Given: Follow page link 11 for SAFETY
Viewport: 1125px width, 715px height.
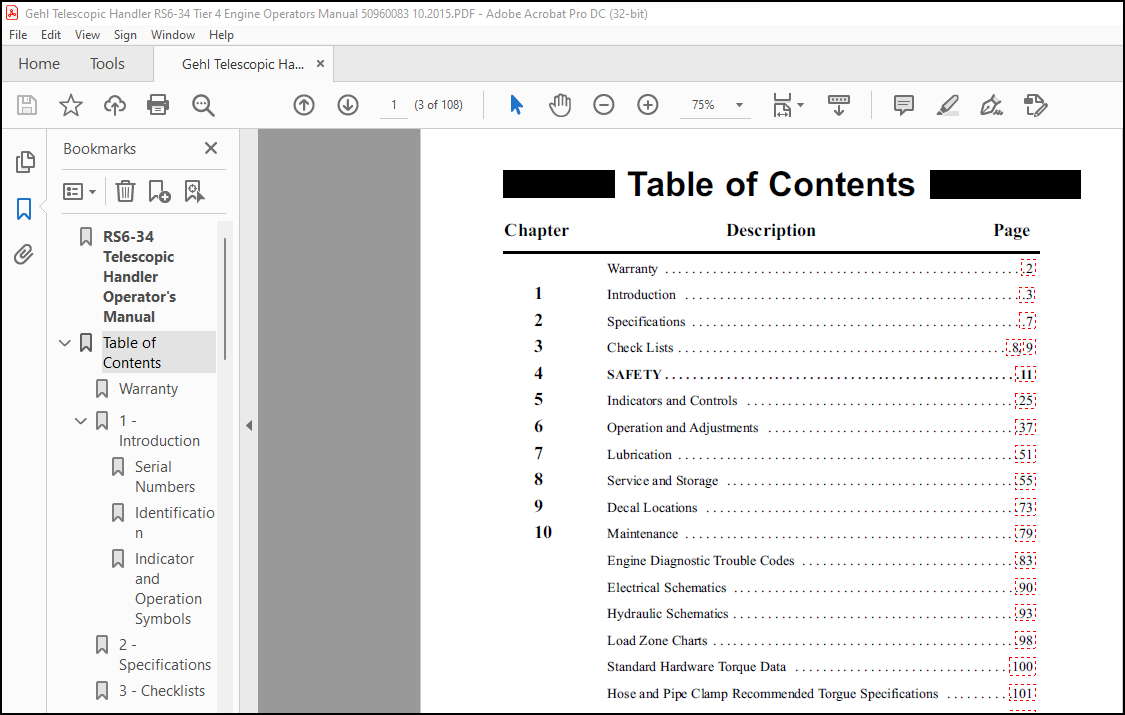Looking at the screenshot, I should point(1026,374).
